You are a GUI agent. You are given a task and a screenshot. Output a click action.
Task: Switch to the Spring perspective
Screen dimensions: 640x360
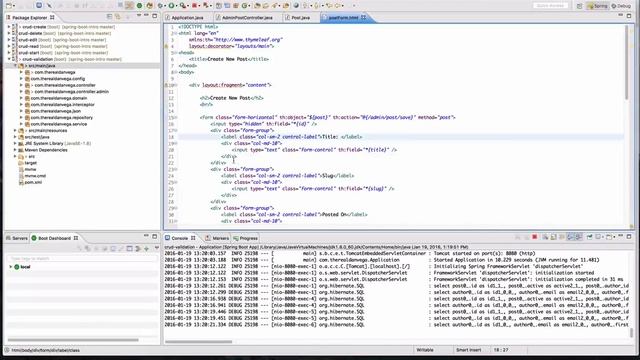598,6
